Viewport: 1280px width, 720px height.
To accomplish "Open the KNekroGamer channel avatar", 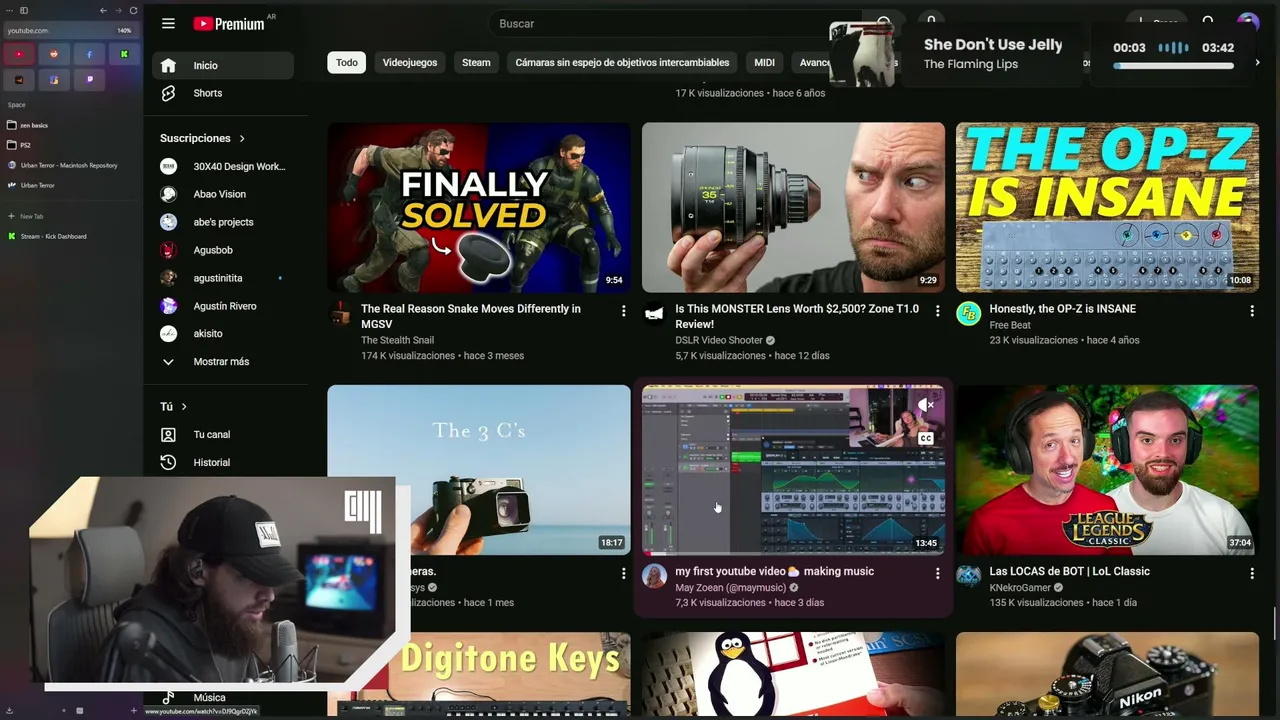I will pos(968,576).
